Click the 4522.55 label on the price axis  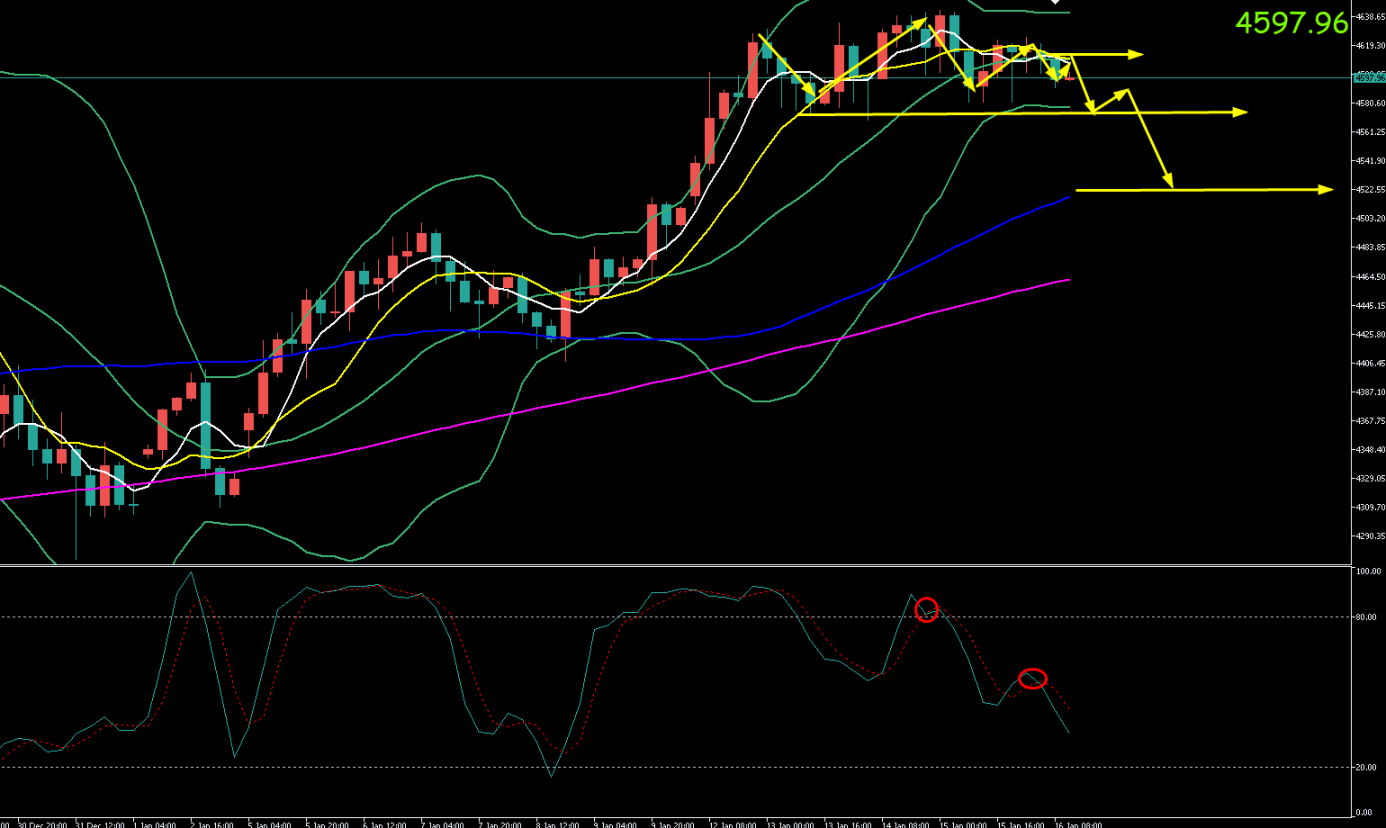tap(1366, 189)
